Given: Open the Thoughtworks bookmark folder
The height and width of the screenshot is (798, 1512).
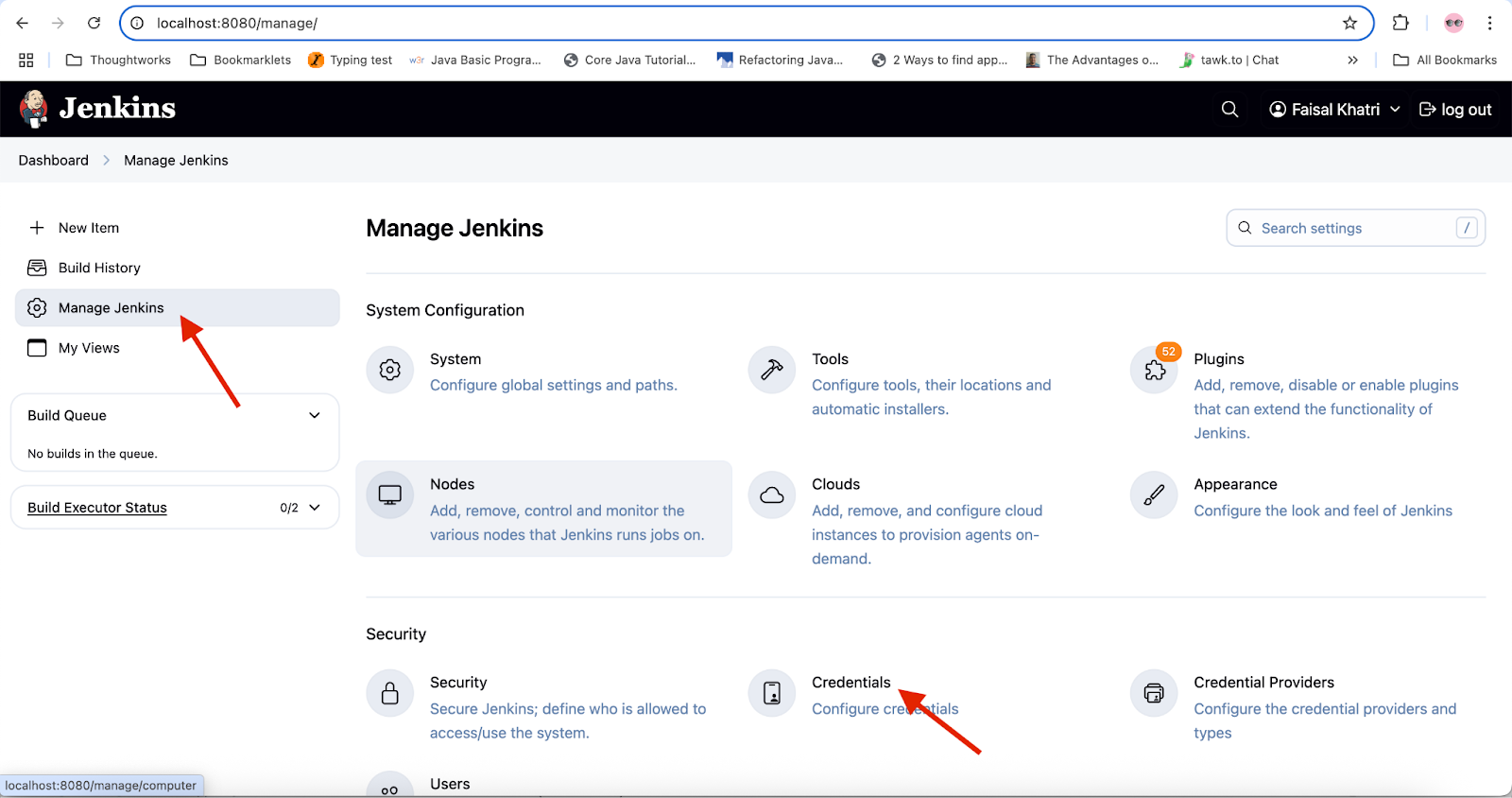Looking at the screenshot, I should [x=119, y=60].
